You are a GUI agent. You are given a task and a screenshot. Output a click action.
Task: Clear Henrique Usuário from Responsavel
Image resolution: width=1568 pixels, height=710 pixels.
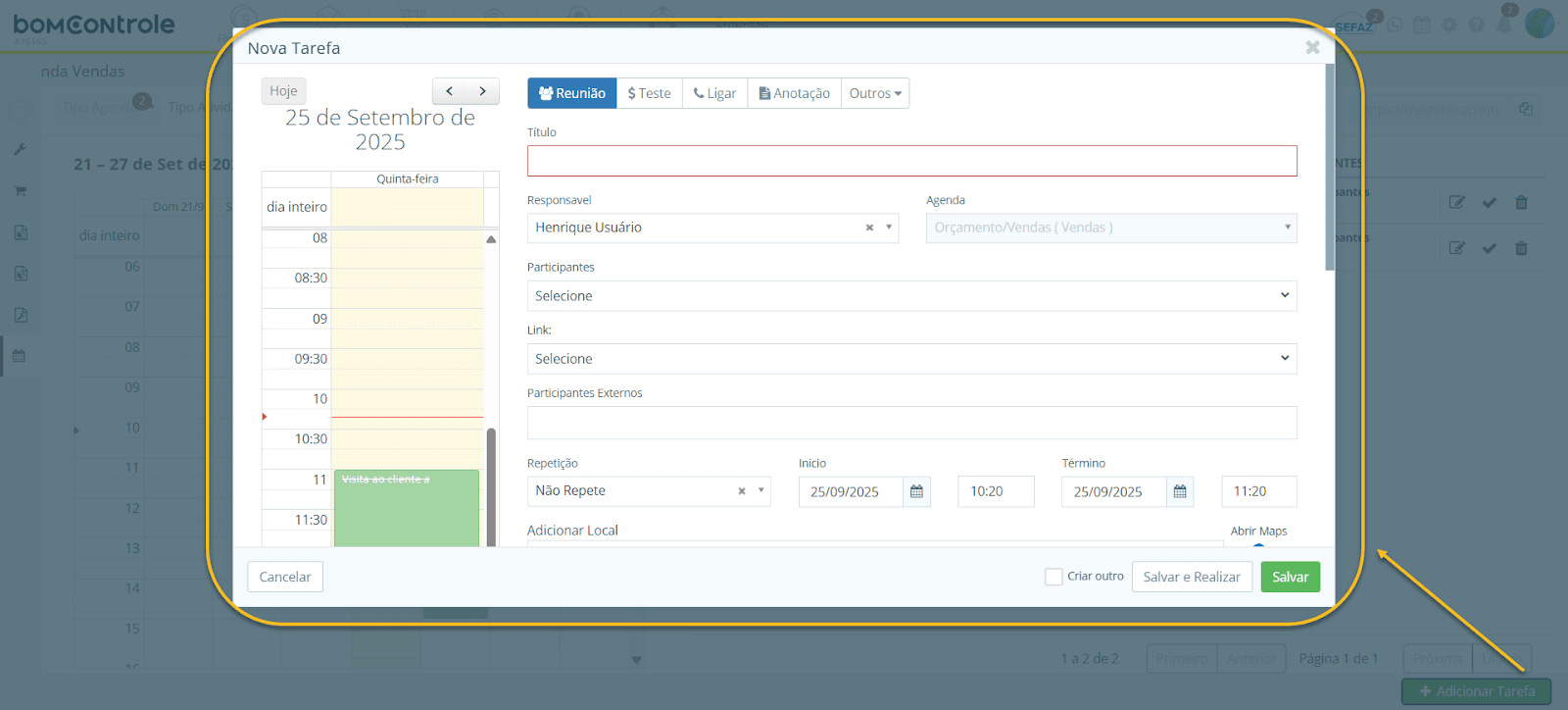869,228
